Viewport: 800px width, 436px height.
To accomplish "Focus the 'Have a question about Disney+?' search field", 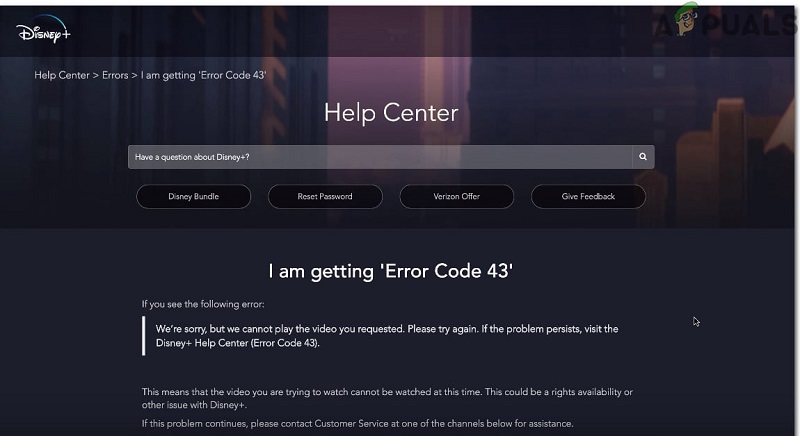I will [x=380, y=157].
